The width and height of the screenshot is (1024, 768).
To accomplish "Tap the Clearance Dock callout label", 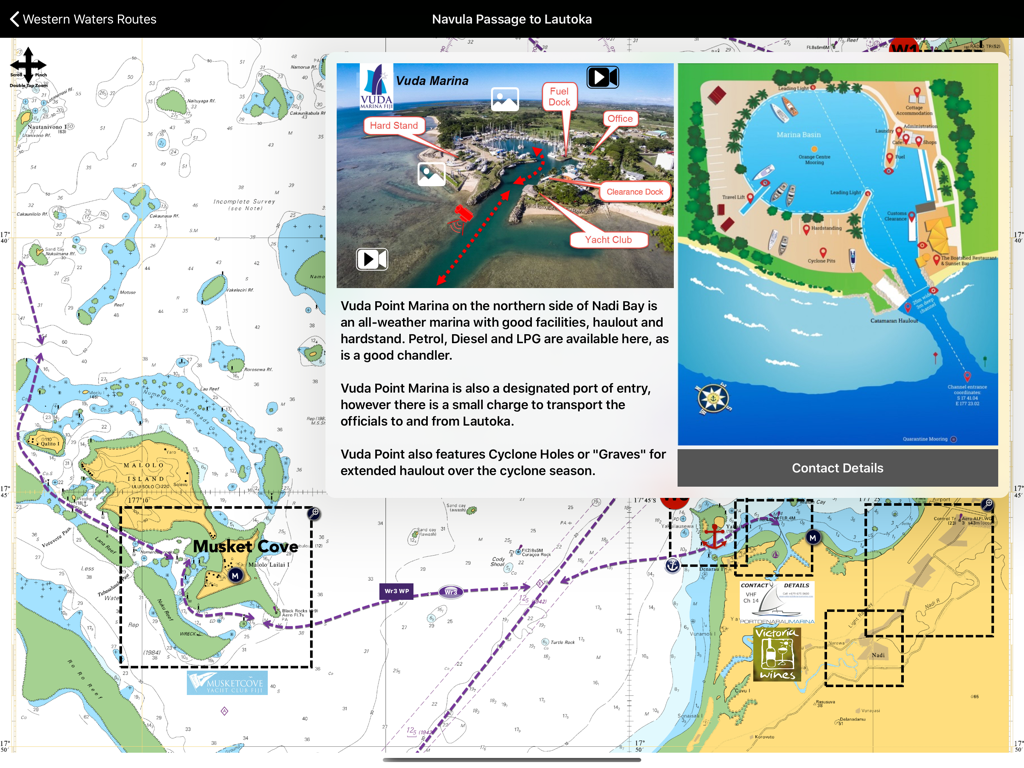I will [x=635, y=190].
